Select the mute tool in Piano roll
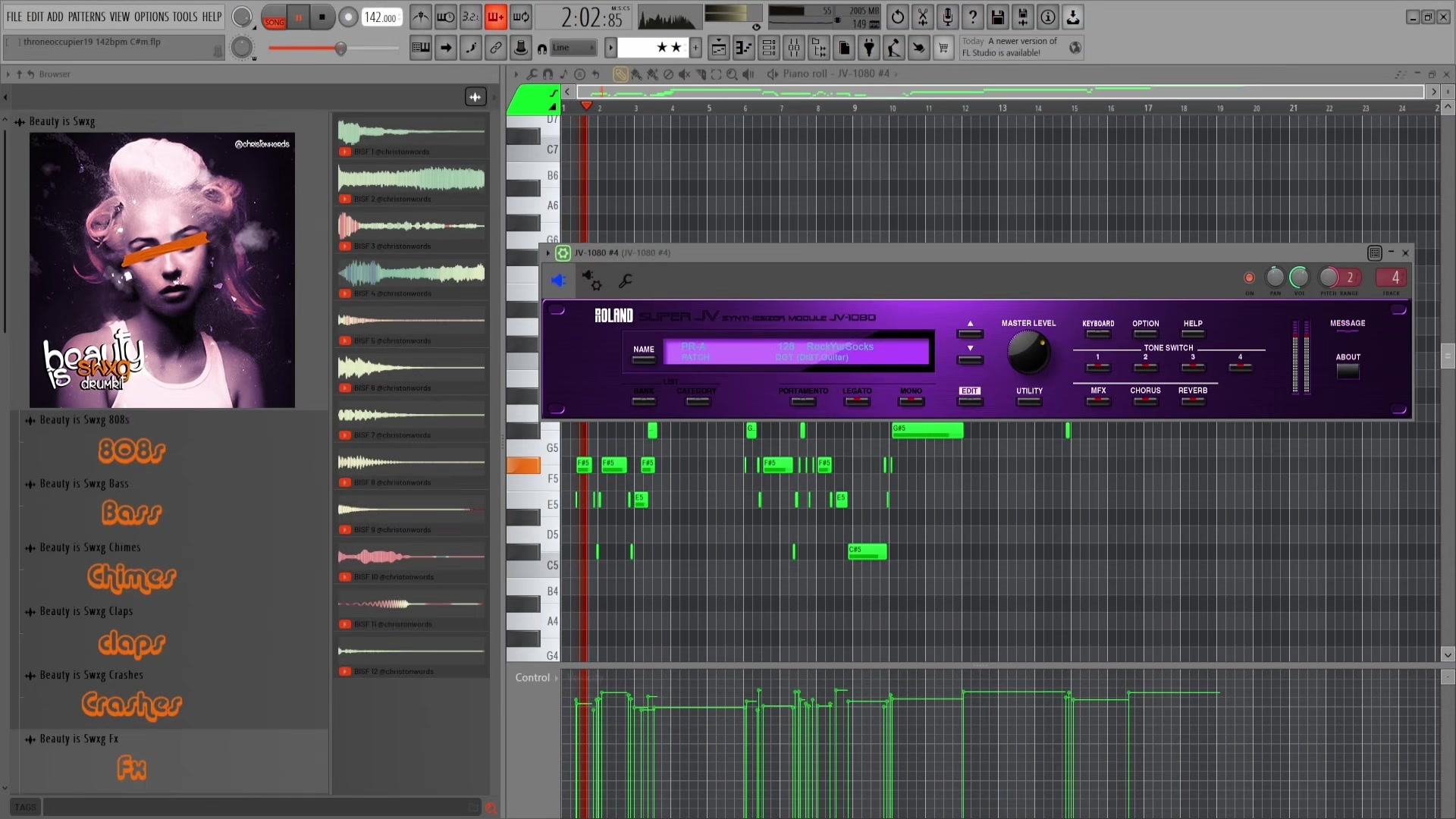 click(684, 74)
